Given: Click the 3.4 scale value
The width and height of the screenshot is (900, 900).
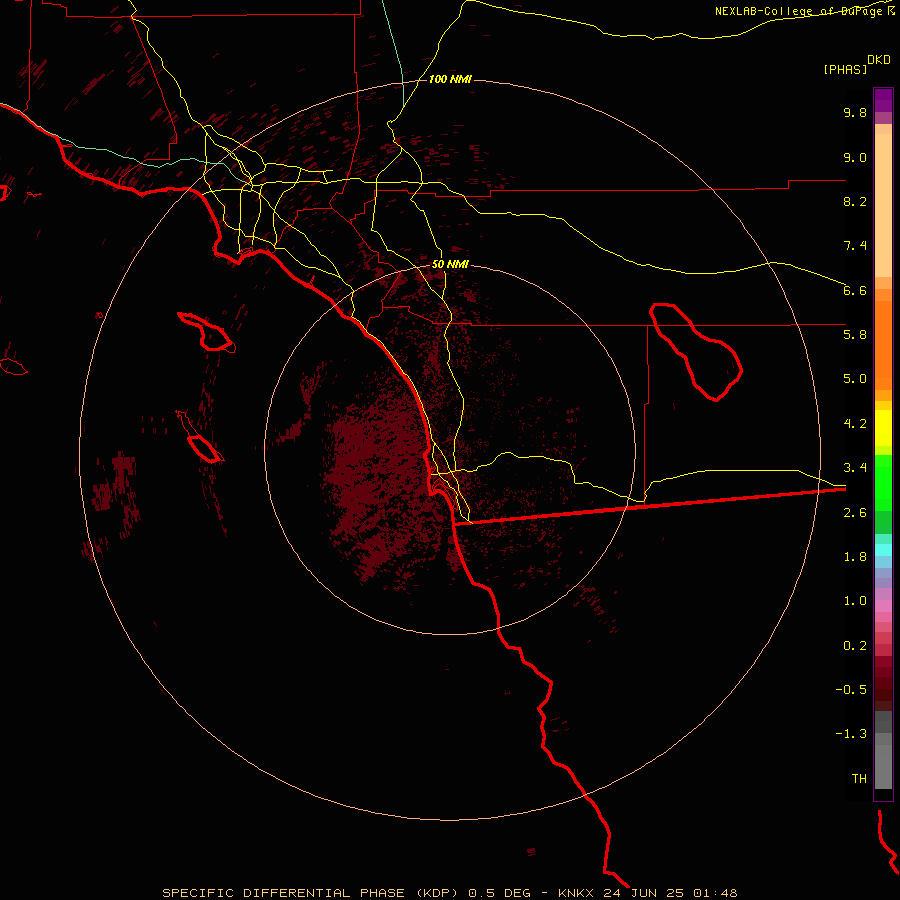Looking at the screenshot, I should 855,468.
